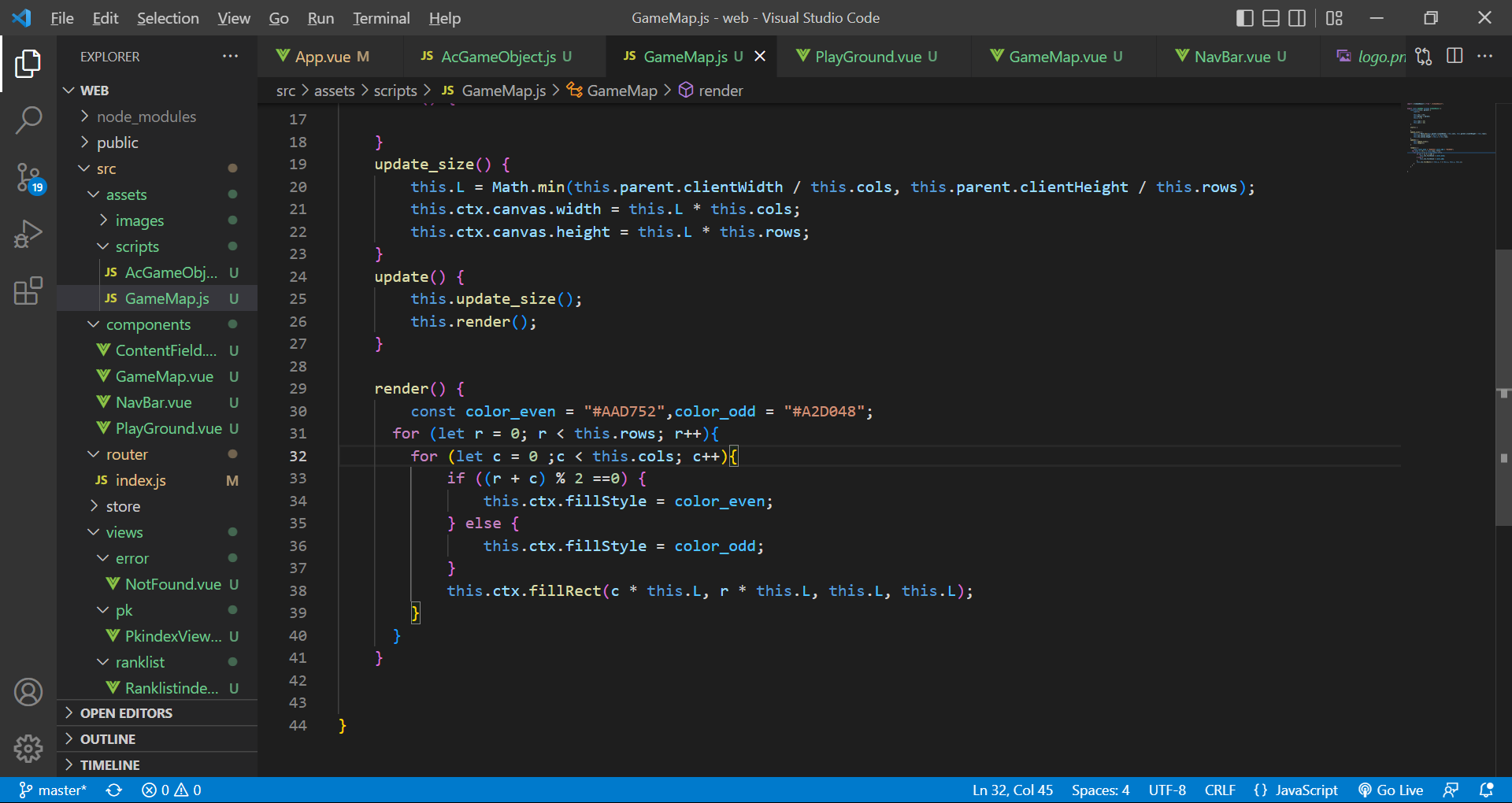Open the File menu
Image resolution: width=1512 pixels, height=803 pixels.
point(61,17)
